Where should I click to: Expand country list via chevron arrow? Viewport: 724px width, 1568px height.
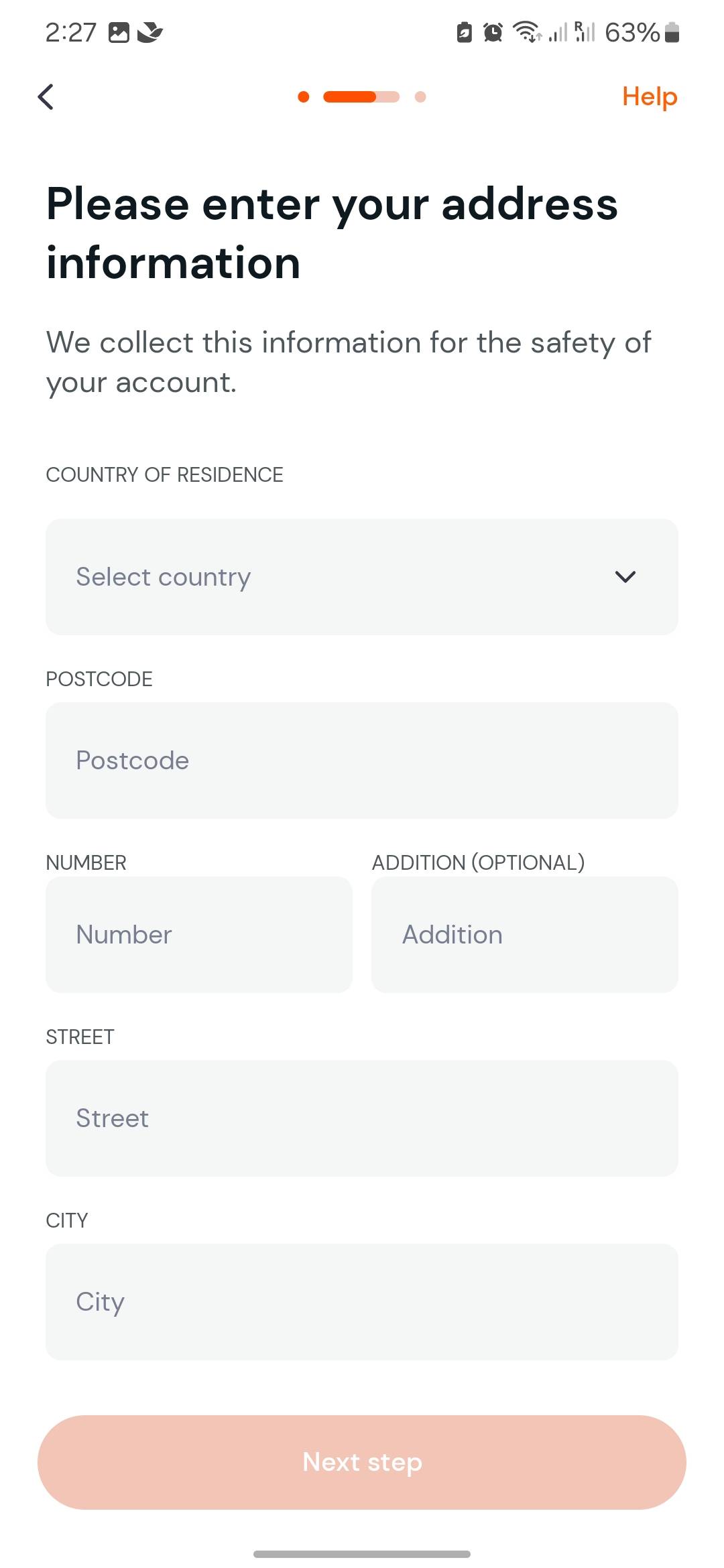625,577
